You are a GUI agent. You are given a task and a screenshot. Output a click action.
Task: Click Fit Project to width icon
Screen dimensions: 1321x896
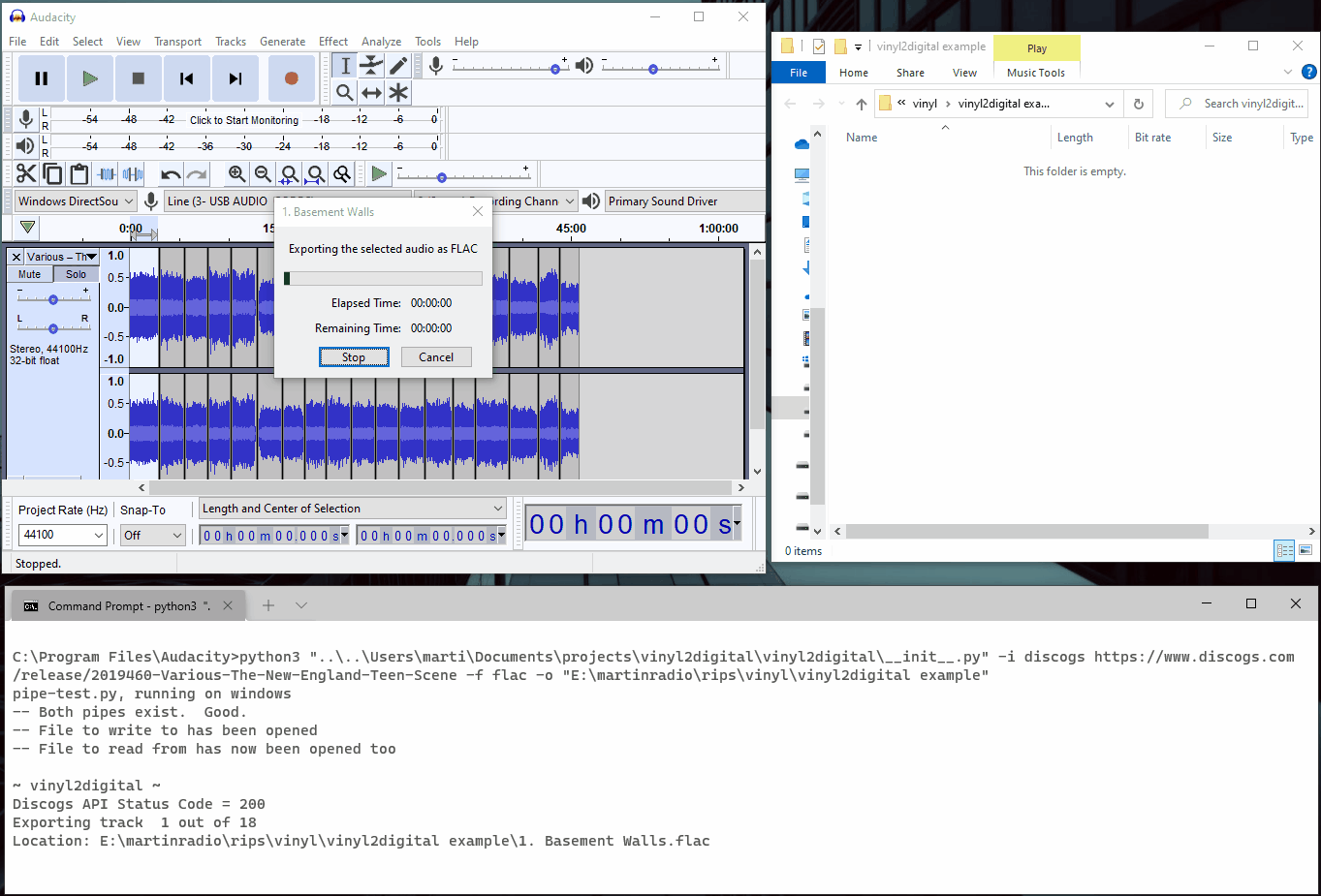[315, 173]
